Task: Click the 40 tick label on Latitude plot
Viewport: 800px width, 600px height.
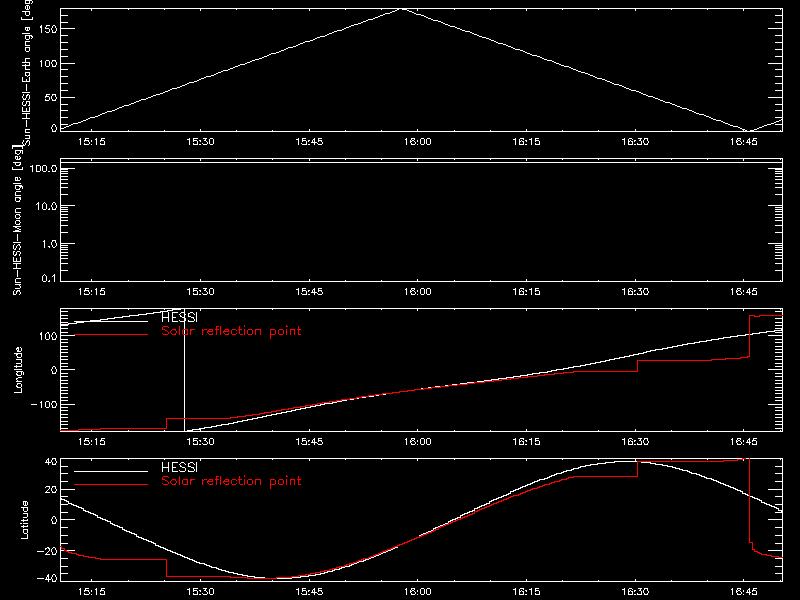Action: (51, 462)
